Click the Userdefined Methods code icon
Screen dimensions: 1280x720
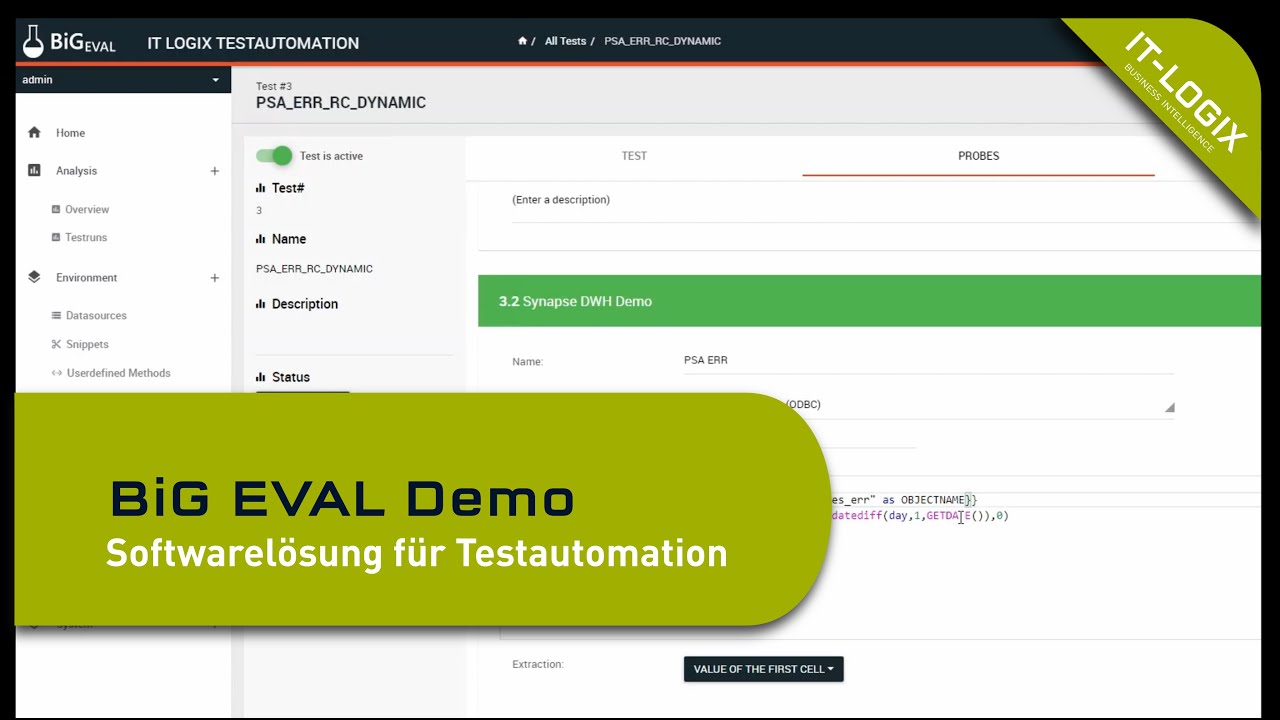click(x=56, y=373)
